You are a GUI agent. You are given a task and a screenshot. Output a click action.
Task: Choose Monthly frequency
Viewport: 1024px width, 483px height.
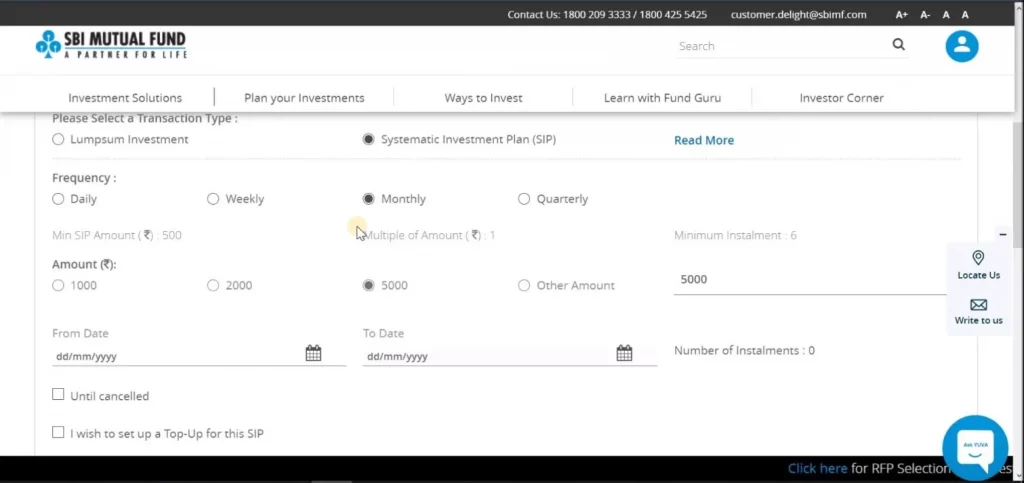369,199
